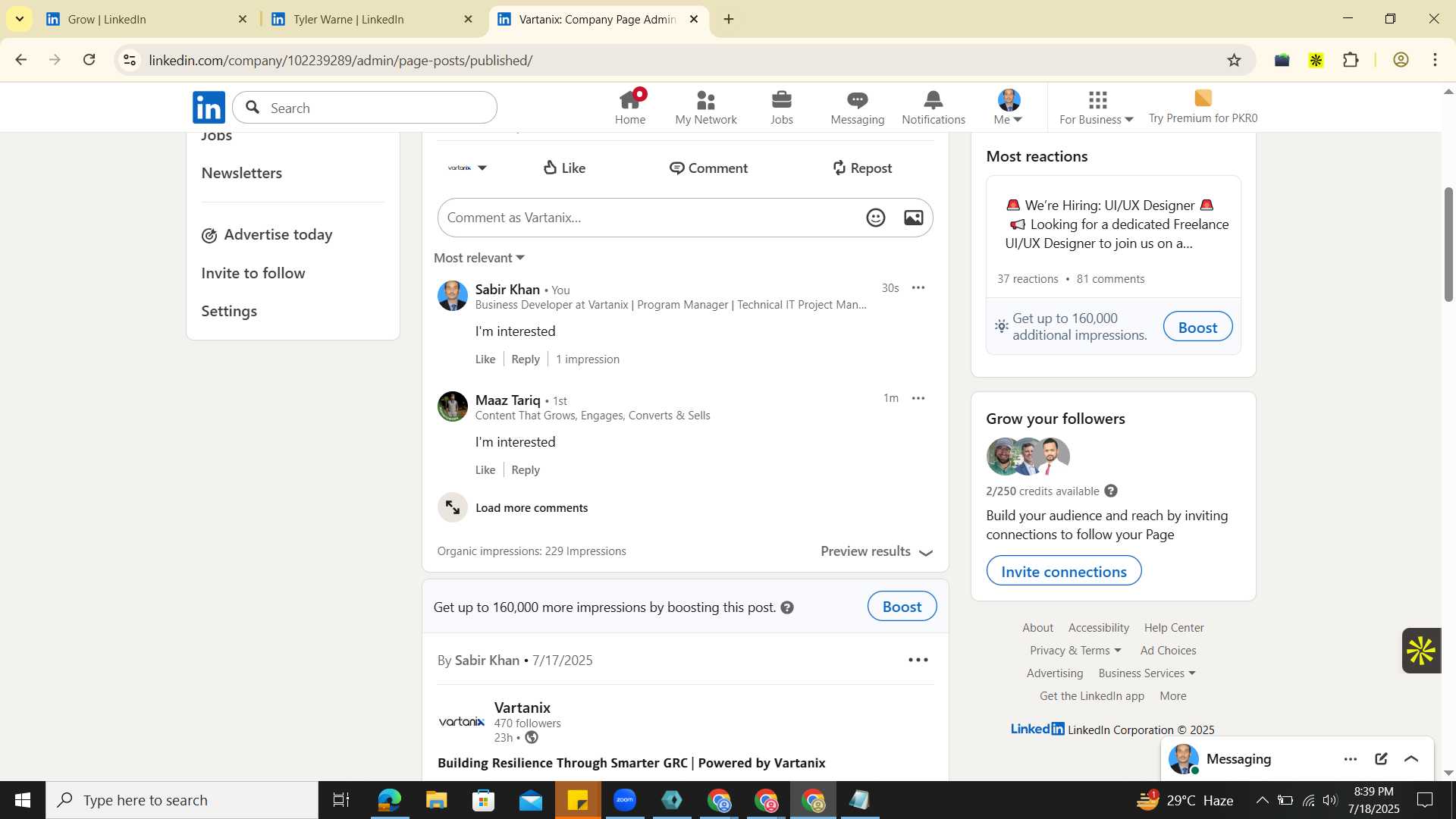Open page Settings in sidebar

(x=229, y=311)
